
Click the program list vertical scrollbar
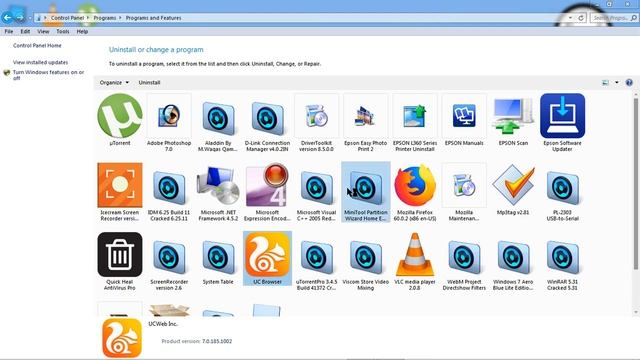point(636,184)
